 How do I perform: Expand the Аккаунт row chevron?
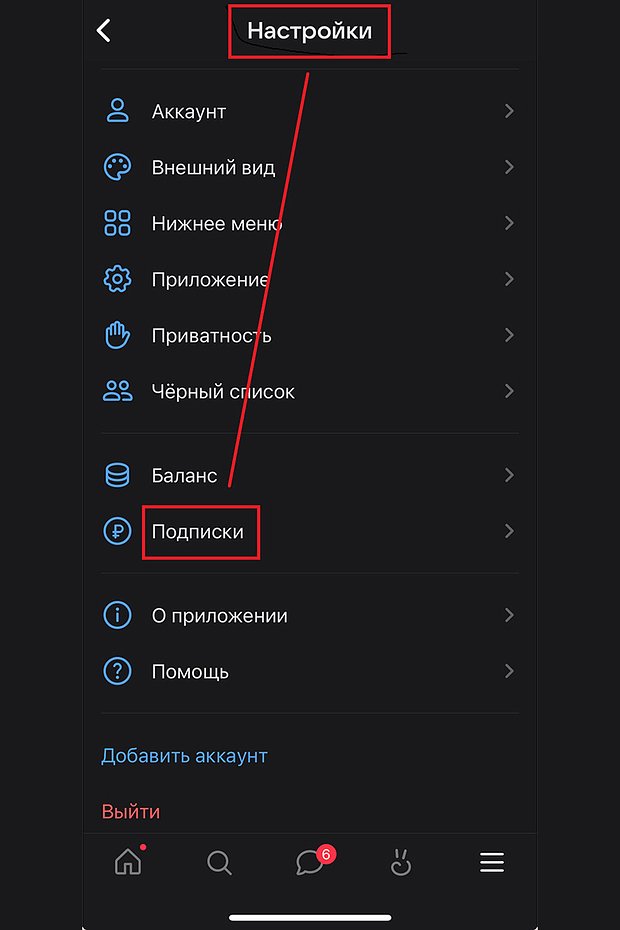point(509,111)
